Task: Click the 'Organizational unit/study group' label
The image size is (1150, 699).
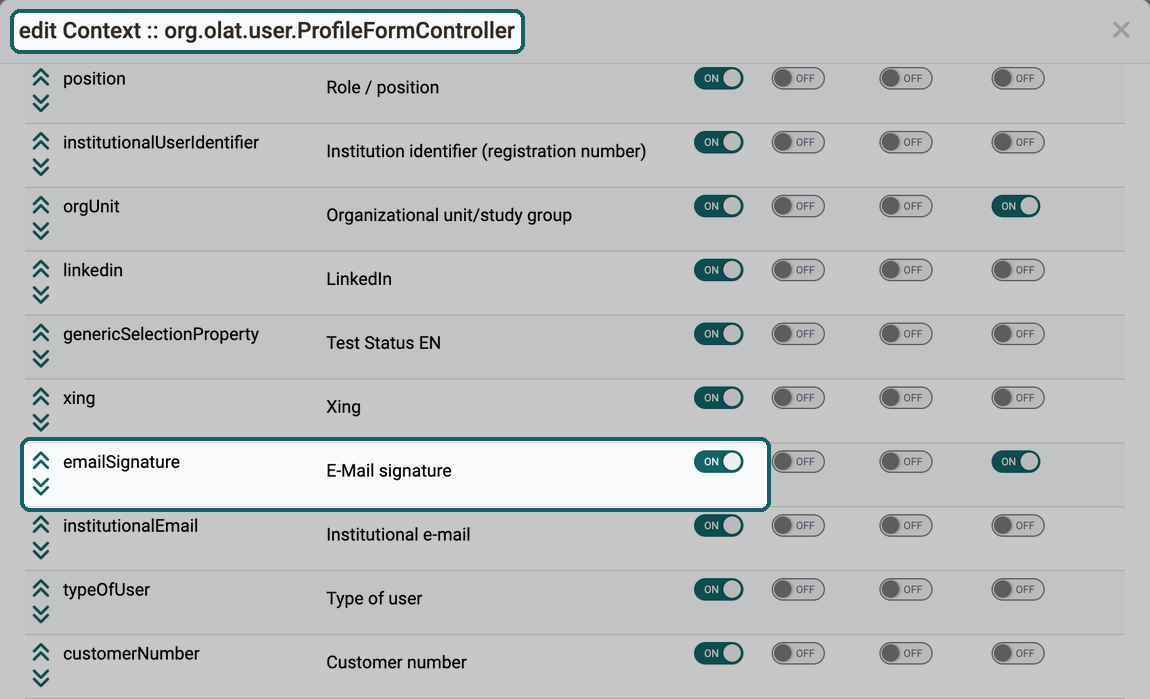Action: pyautogui.click(x=449, y=216)
